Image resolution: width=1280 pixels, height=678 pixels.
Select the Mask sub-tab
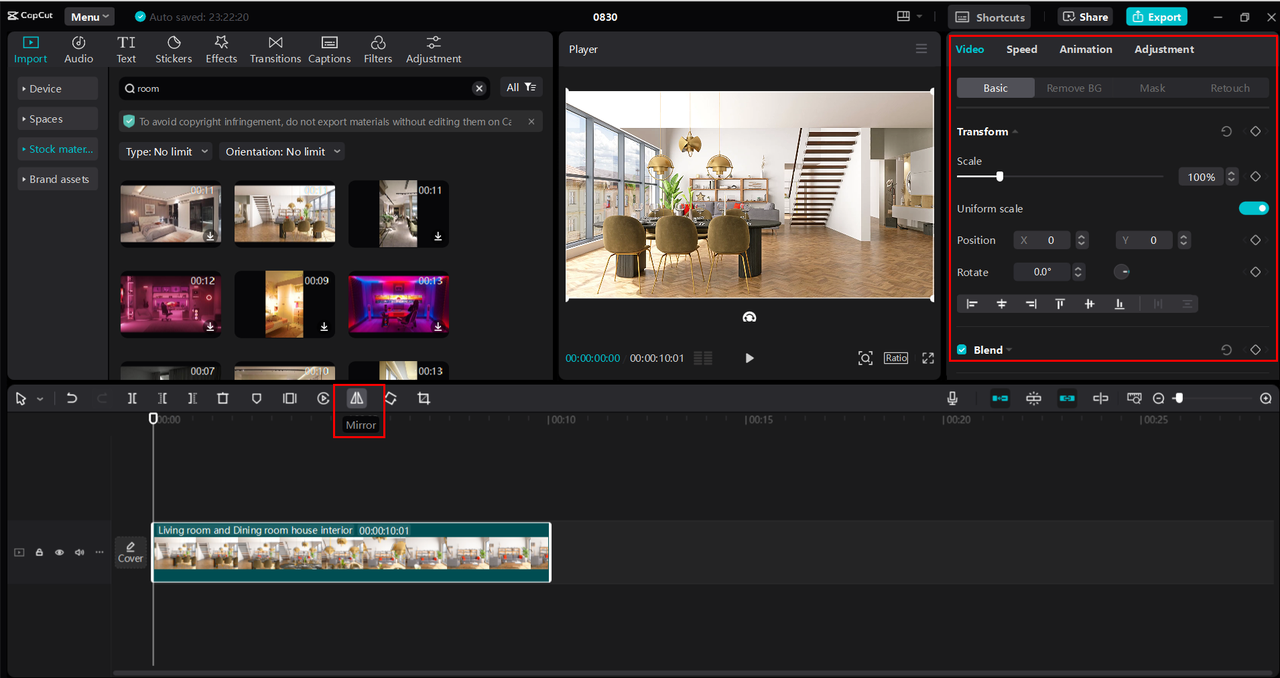click(x=1152, y=88)
